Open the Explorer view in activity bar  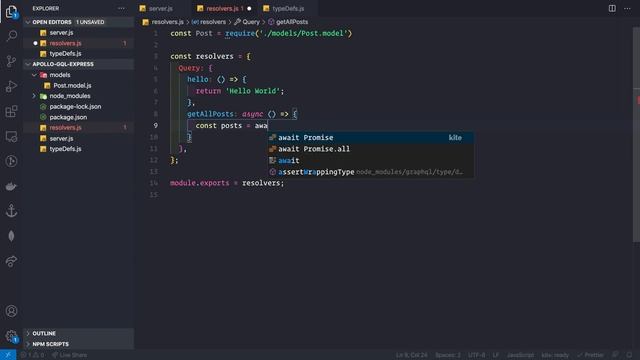tap(11, 11)
